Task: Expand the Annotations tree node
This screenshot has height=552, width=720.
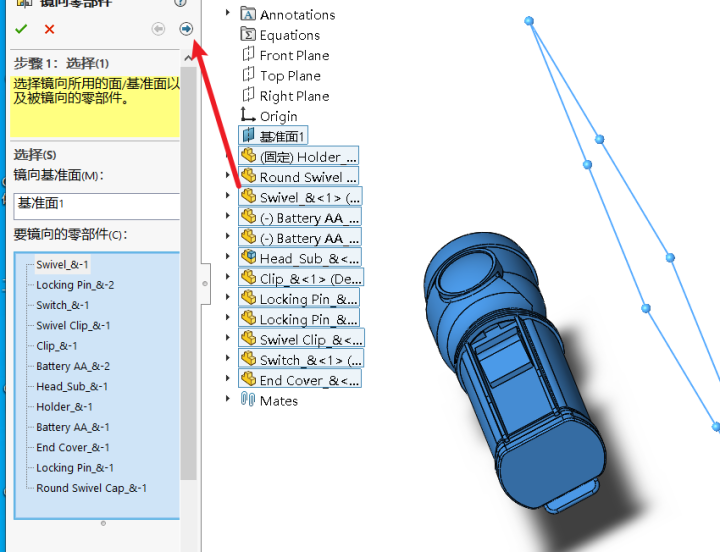Action: 228,13
